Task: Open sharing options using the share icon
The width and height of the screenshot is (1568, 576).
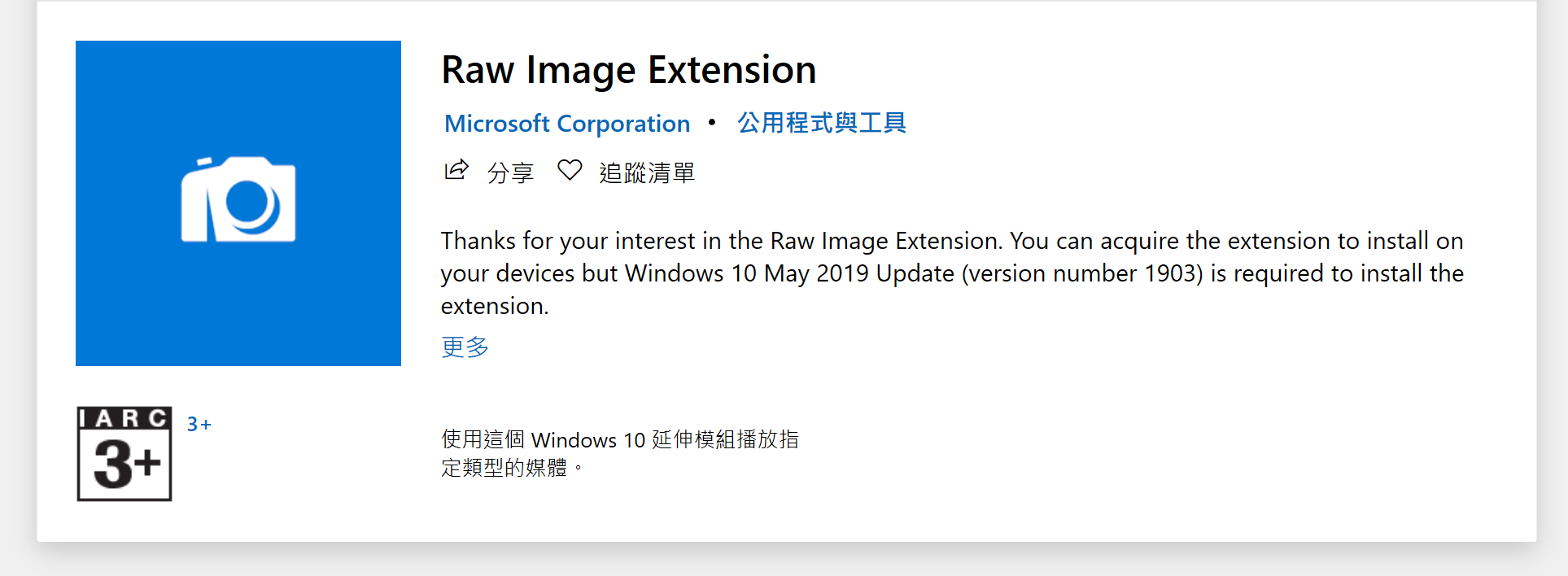Action: pyautogui.click(x=456, y=171)
